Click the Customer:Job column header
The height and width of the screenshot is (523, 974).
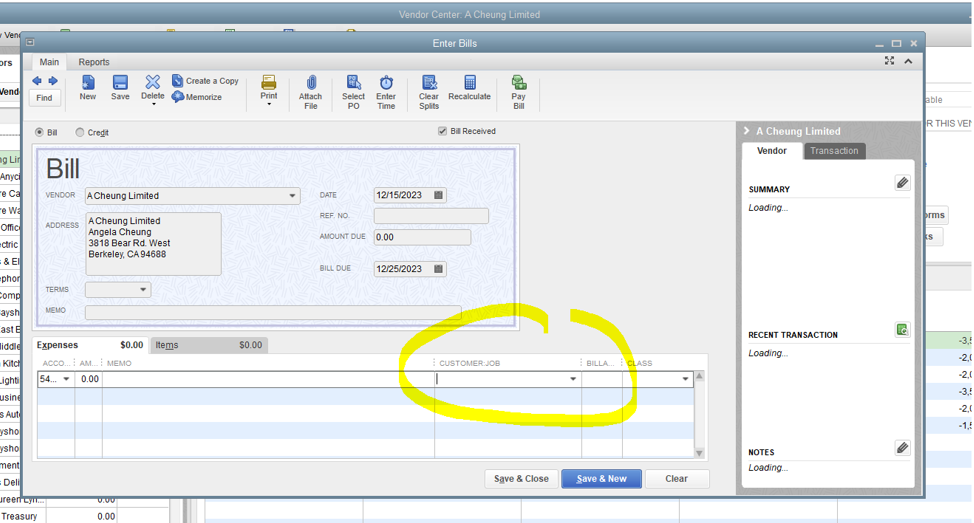[x=470, y=363]
